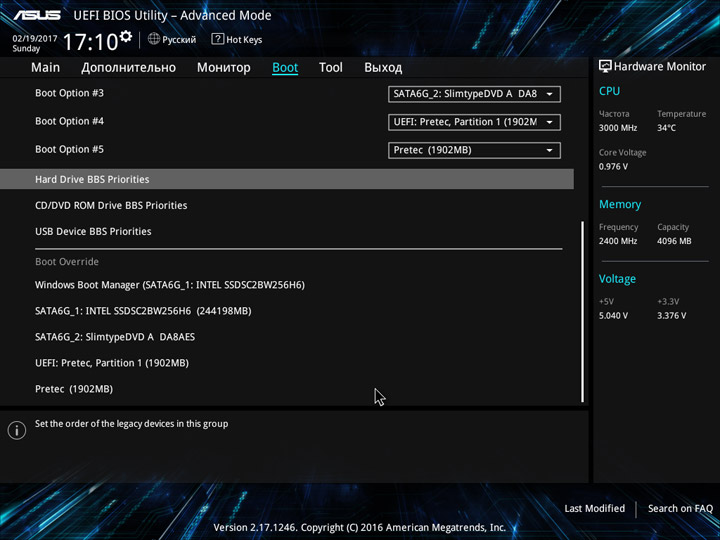Open the Main tab

click(45, 68)
